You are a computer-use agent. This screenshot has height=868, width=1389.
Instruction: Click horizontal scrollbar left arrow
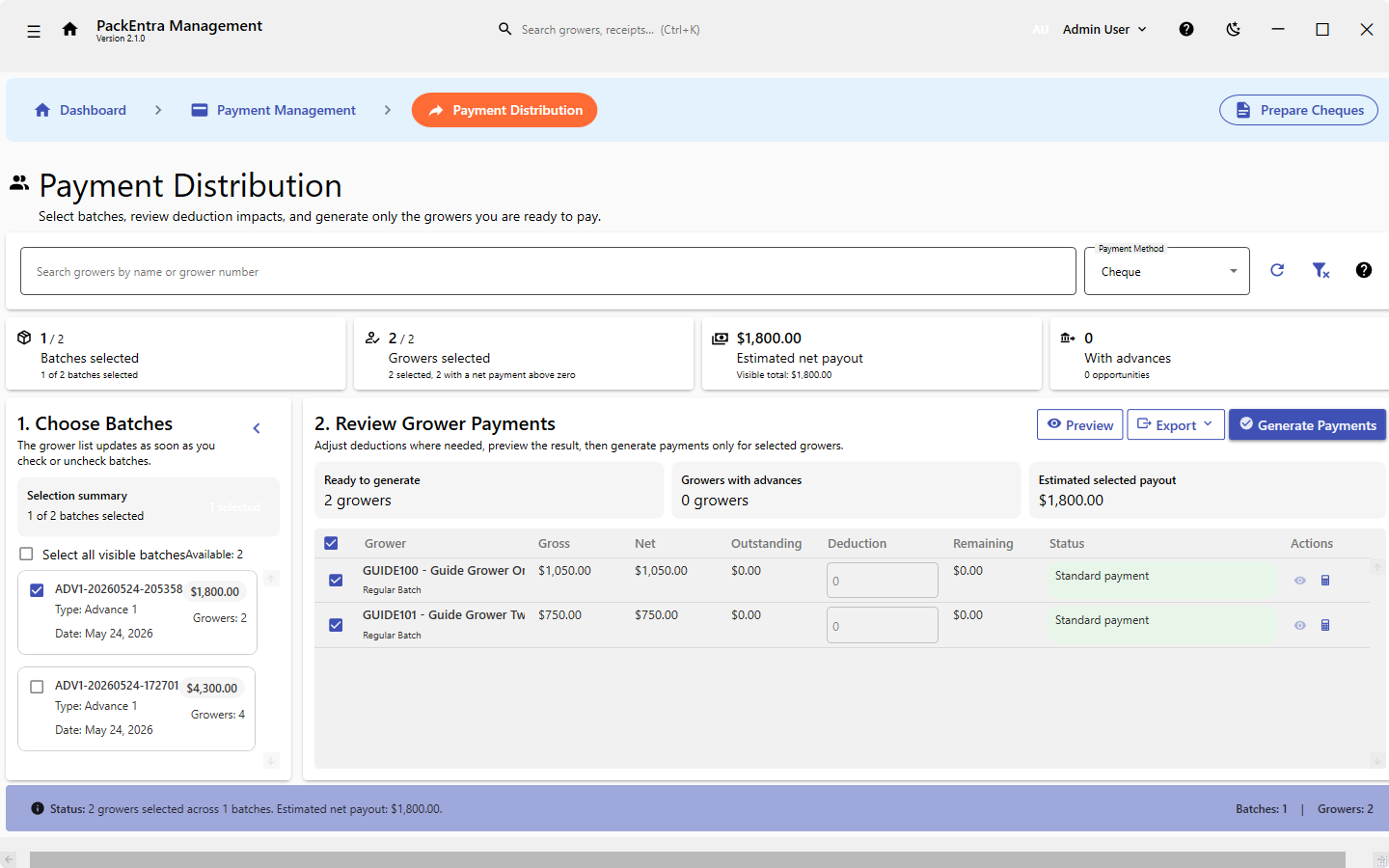tap(9, 859)
